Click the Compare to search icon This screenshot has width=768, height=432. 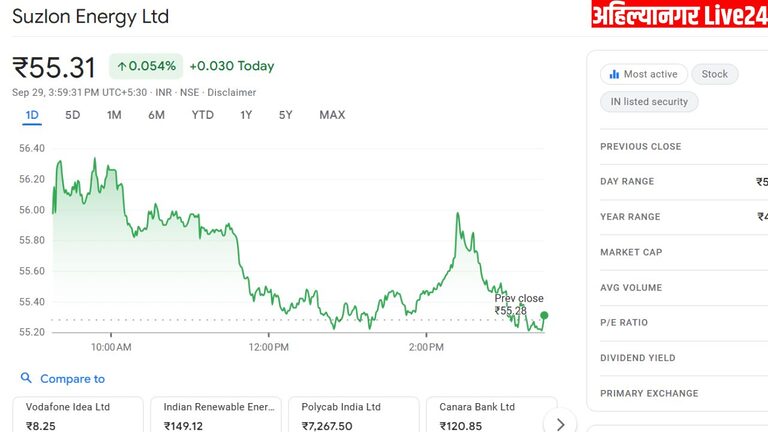coord(26,379)
